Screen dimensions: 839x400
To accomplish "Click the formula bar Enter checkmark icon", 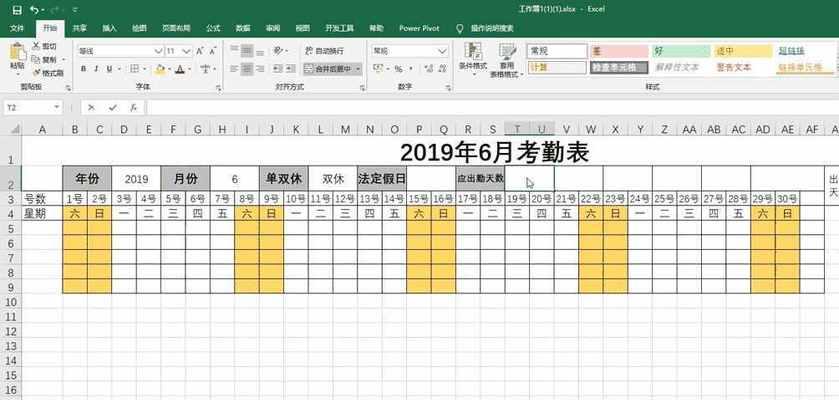I will [112, 107].
